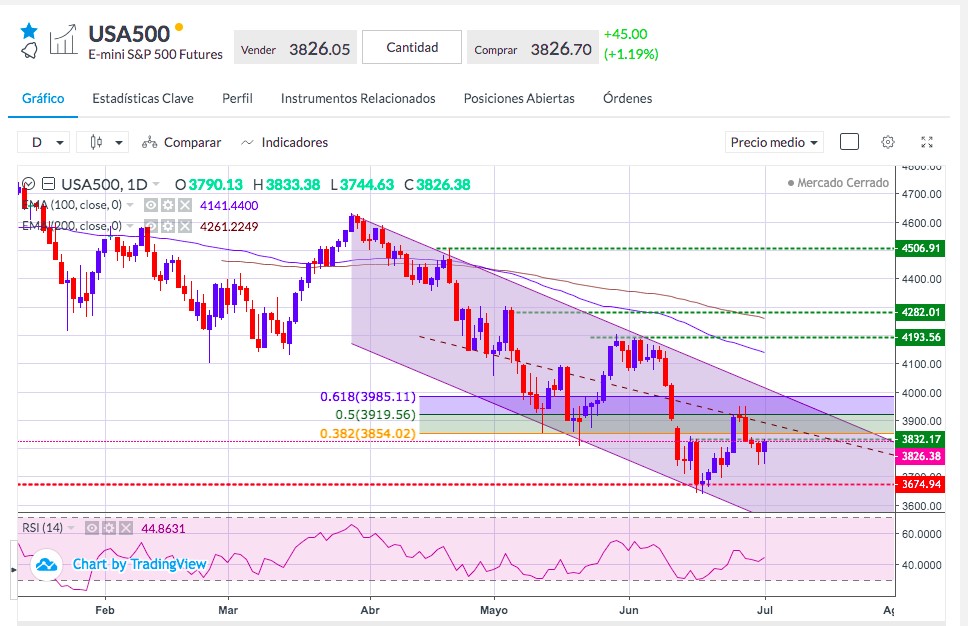This screenshot has height=626, width=968.
Task: Click the 0.618(3985.11) Fibonacci label
Action: pyautogui.click(x=368, y=396)
